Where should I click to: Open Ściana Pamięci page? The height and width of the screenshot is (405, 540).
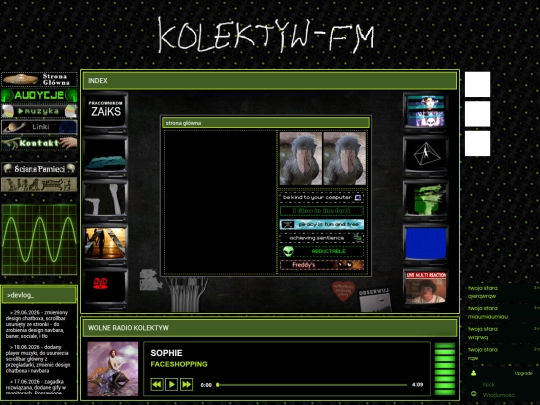coord(39,169)
